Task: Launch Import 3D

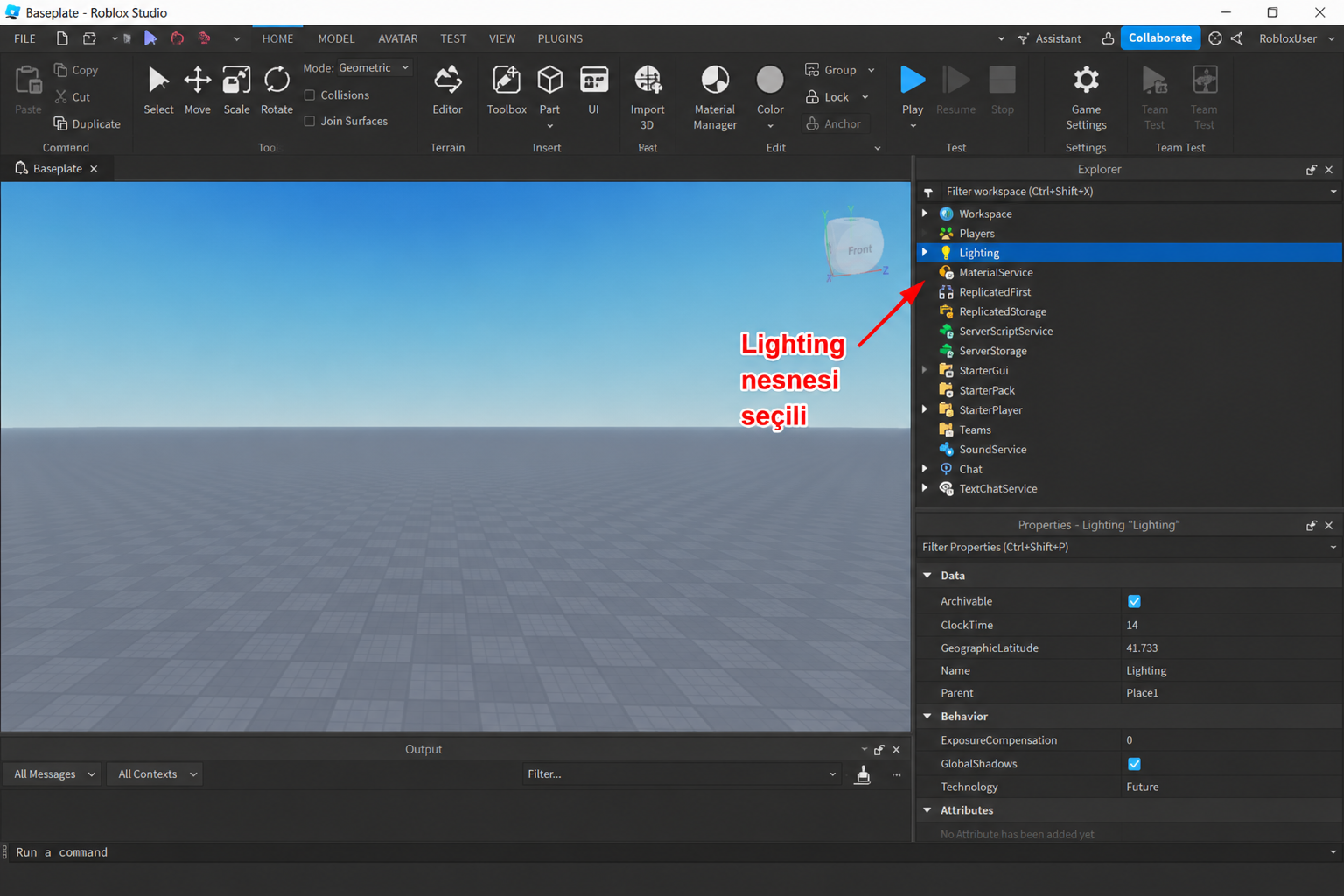Action: [x=647, y=97]
